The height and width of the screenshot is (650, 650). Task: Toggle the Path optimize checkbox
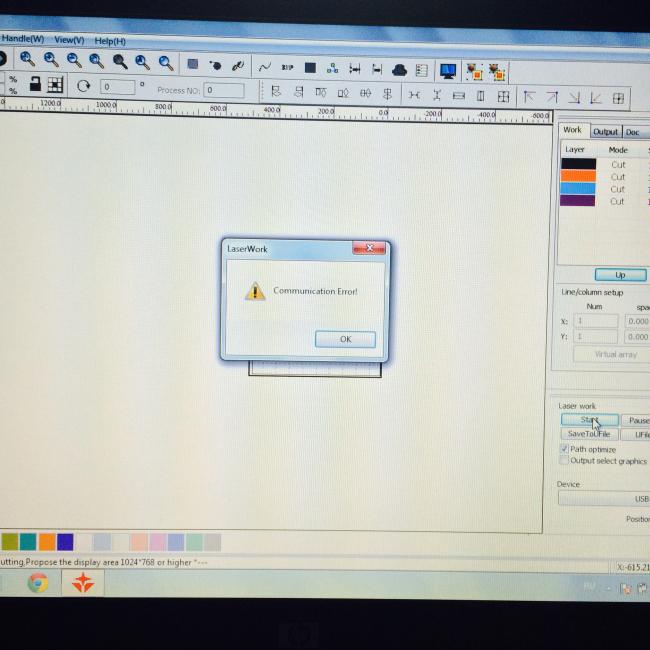click(564, 449)
